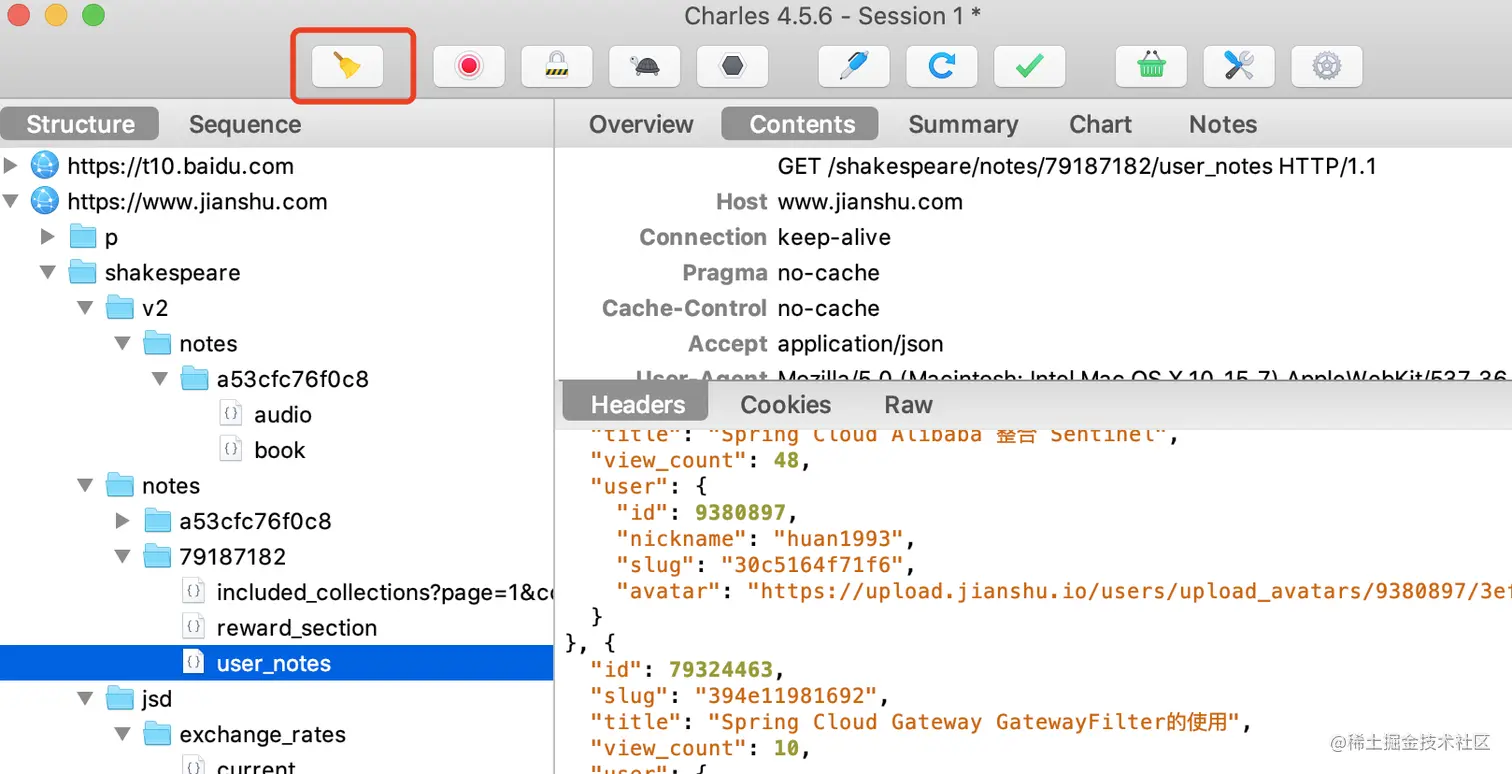
Task: Select the 79187182 folder icon
Action: pyautogui.click(x=157, y=556)
